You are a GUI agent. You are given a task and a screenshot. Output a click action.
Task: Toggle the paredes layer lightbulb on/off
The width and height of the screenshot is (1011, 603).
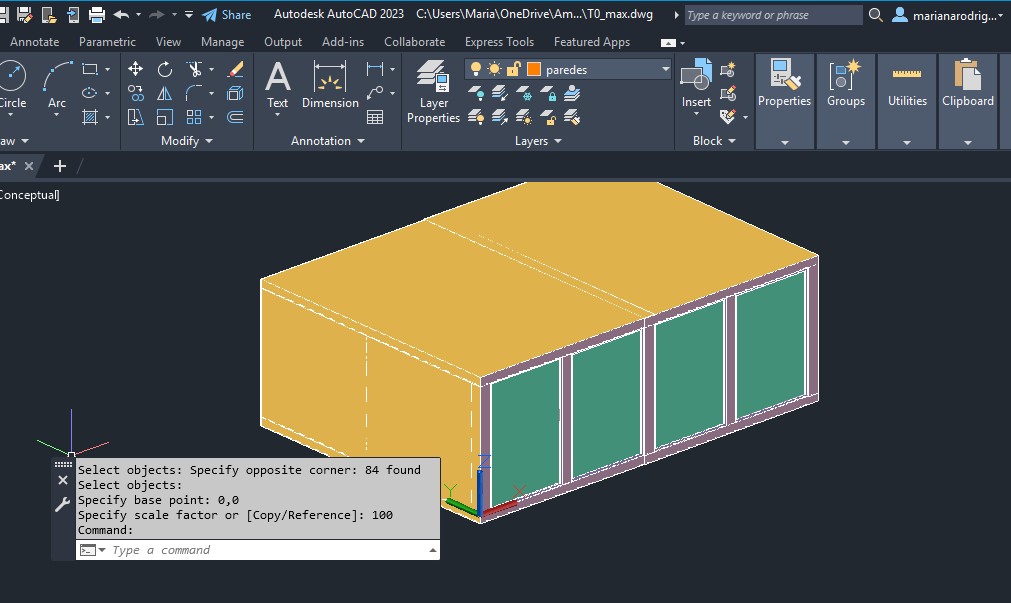476,70
